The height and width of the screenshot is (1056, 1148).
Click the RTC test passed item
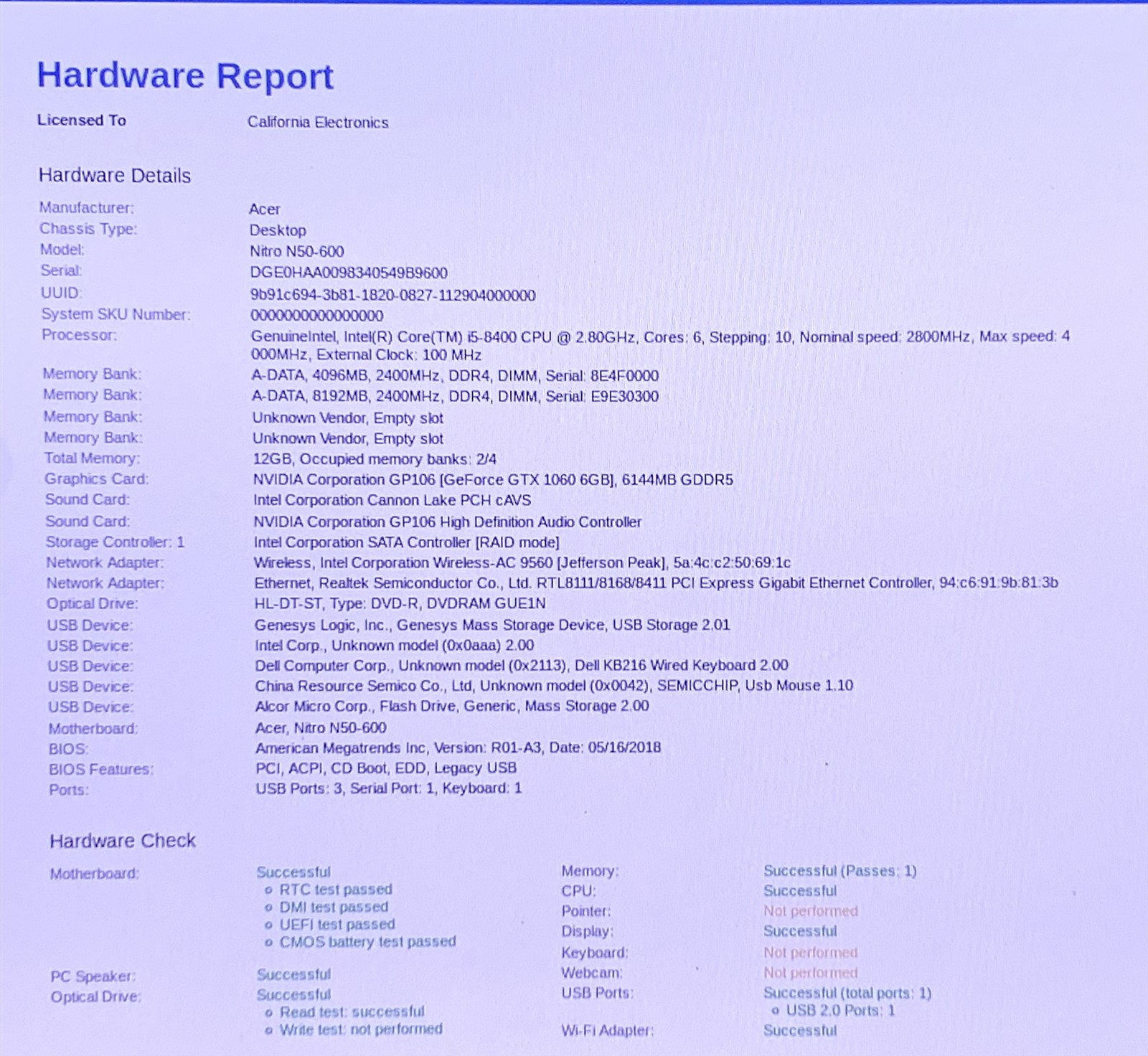[335, 890]
